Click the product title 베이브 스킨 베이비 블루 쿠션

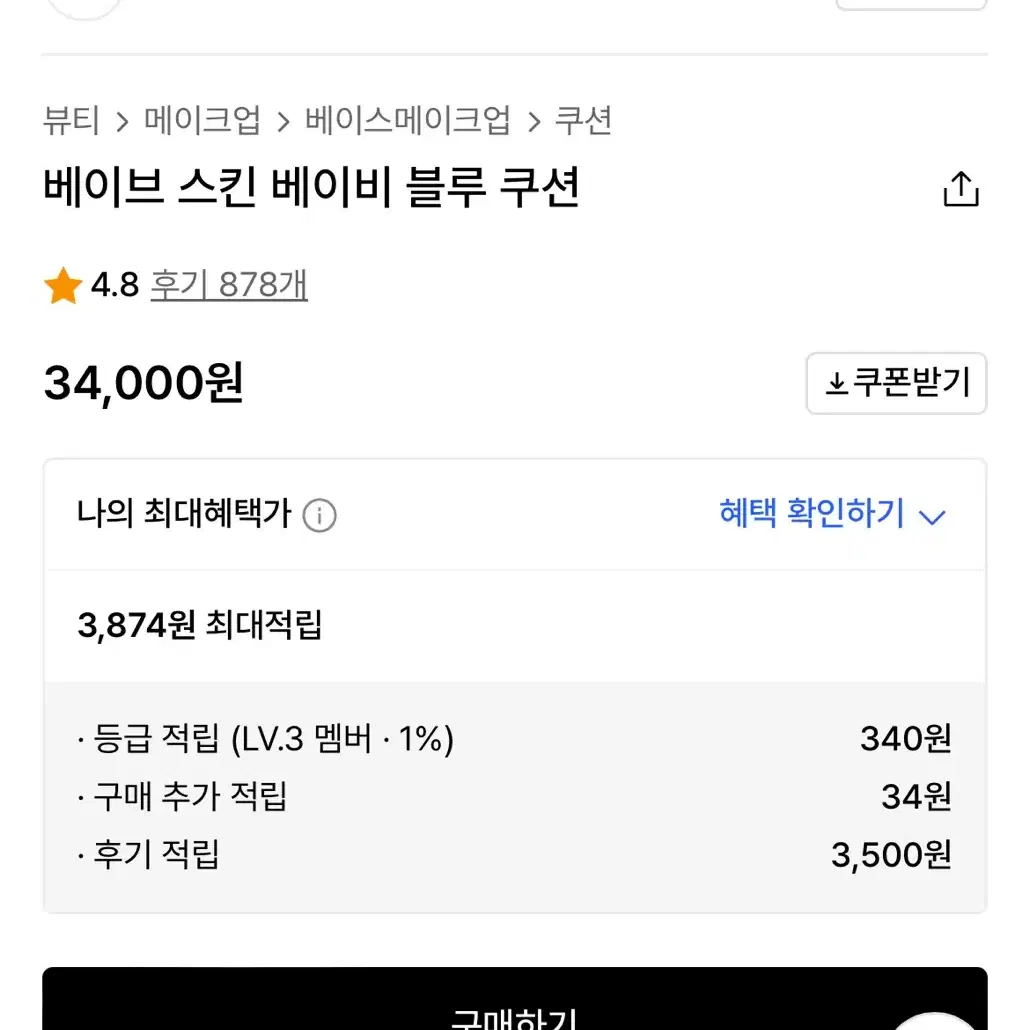(311, 187)
